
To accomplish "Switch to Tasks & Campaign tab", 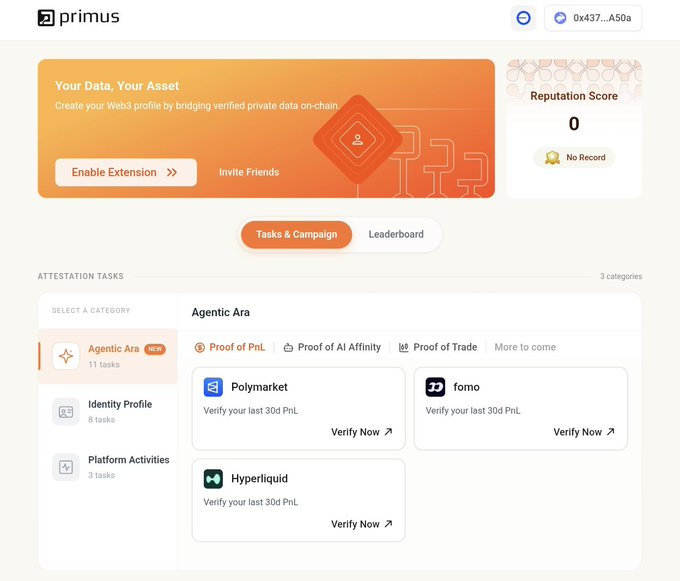I will click(297, 235).
